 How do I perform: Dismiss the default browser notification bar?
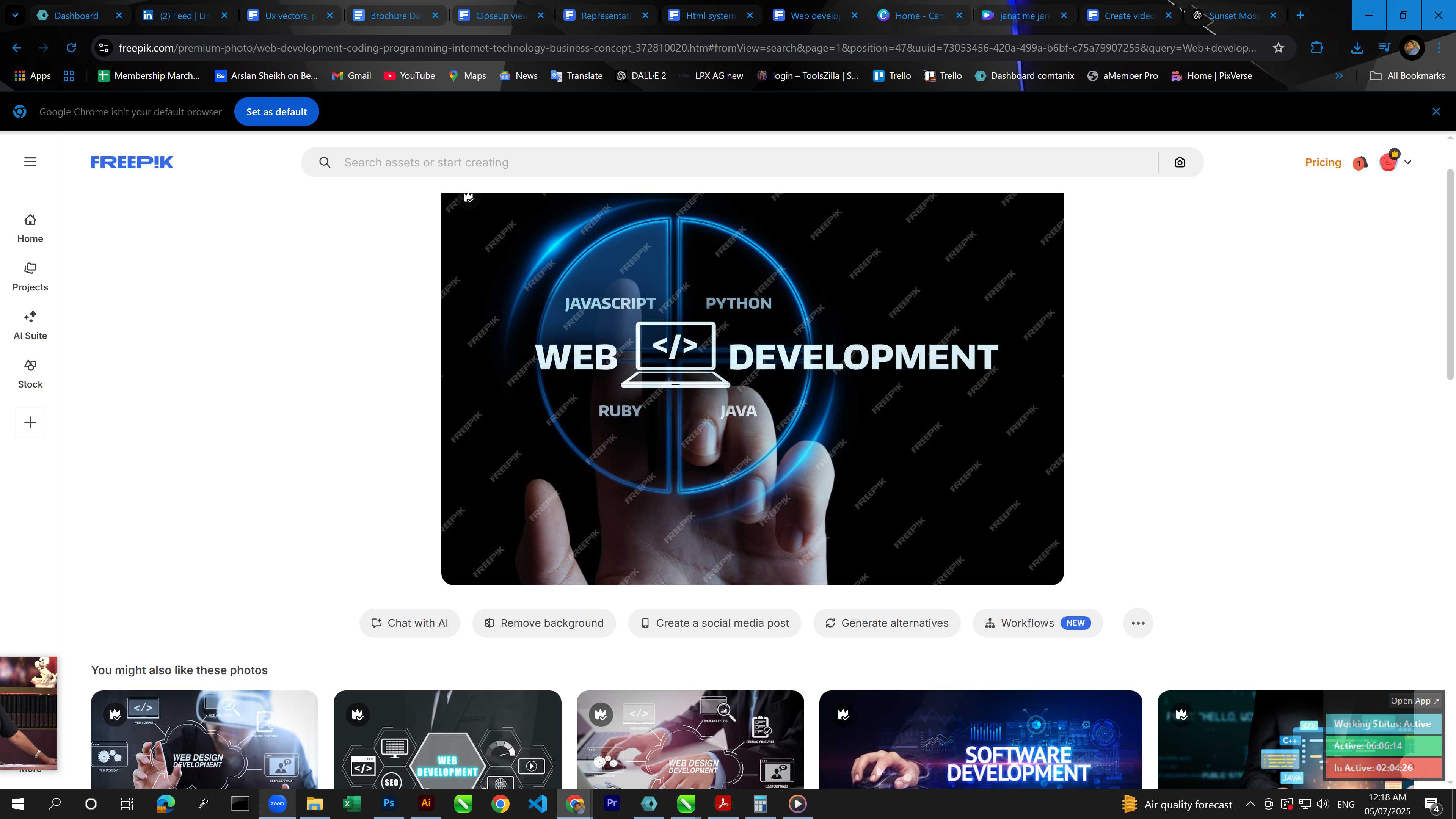[1436, 112]
